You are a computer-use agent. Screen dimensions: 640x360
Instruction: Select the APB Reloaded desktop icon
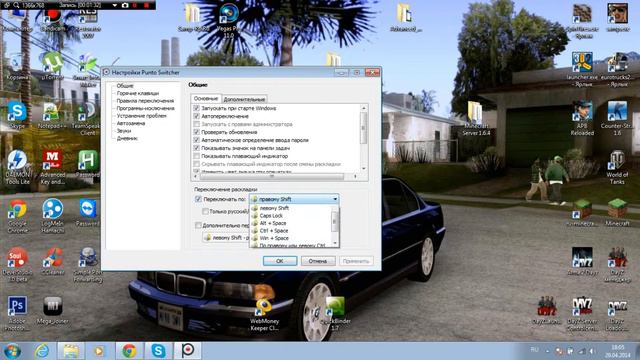[x=582, y=119]
